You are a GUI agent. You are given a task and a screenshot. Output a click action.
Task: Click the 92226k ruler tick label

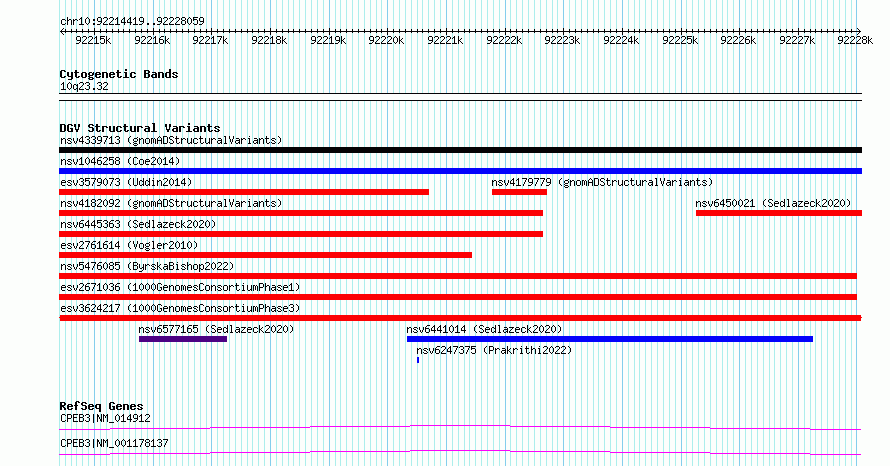pos(738,40)
